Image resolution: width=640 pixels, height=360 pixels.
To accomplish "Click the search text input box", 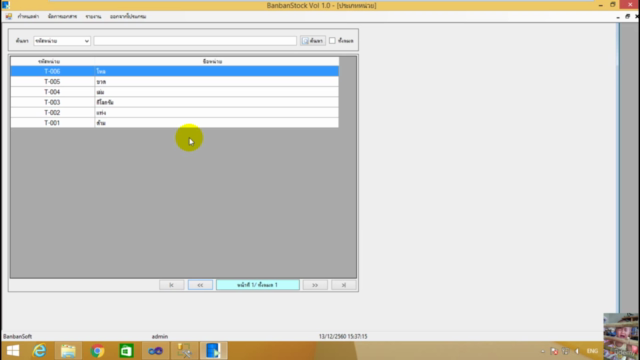I will point(195,41).
